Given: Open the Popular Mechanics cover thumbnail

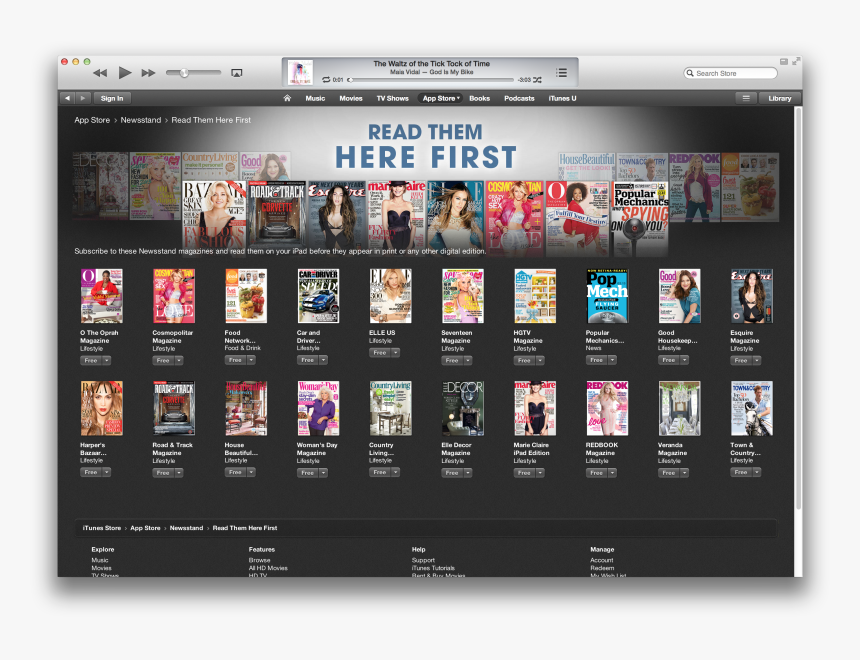Looking at the screenshot, I should pos(607,296).
